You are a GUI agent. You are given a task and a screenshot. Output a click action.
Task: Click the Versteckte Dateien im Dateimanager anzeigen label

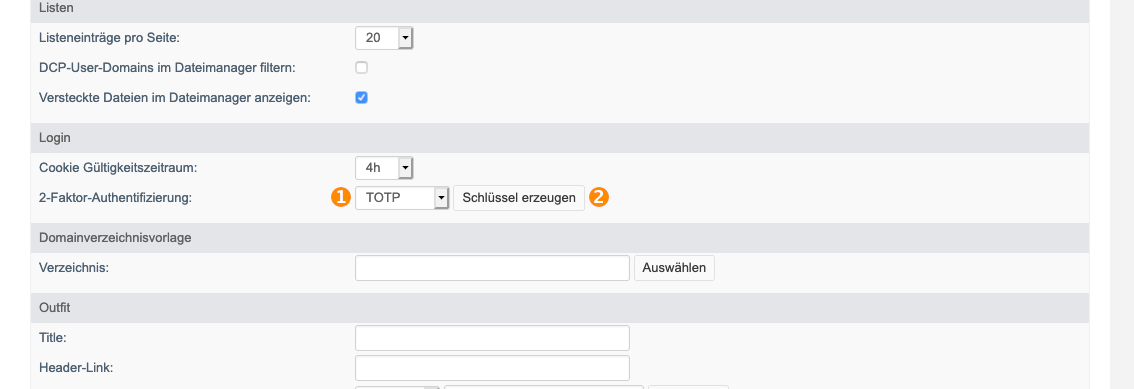174,97
